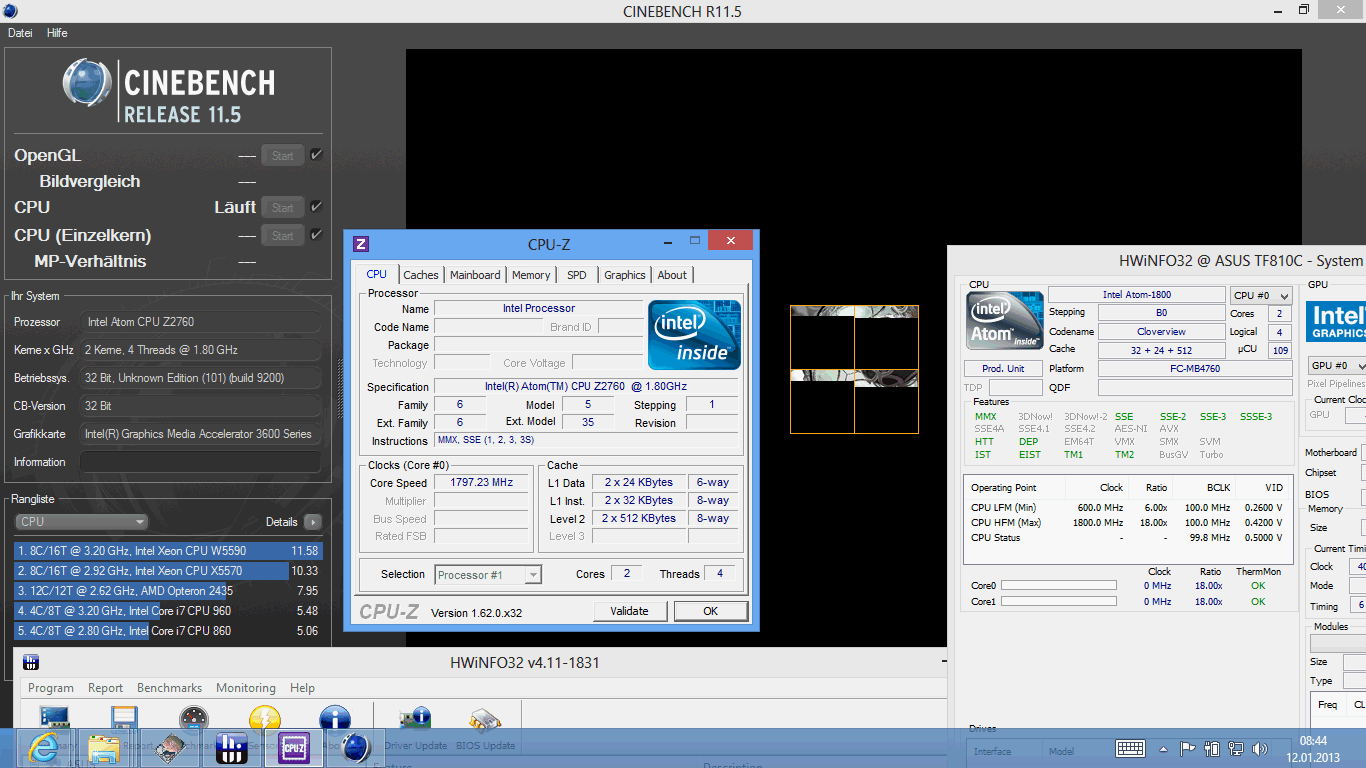Click the Start button for CPU (Einzelkern)
Screen dimensions: 1366x768
pos(283,235)
